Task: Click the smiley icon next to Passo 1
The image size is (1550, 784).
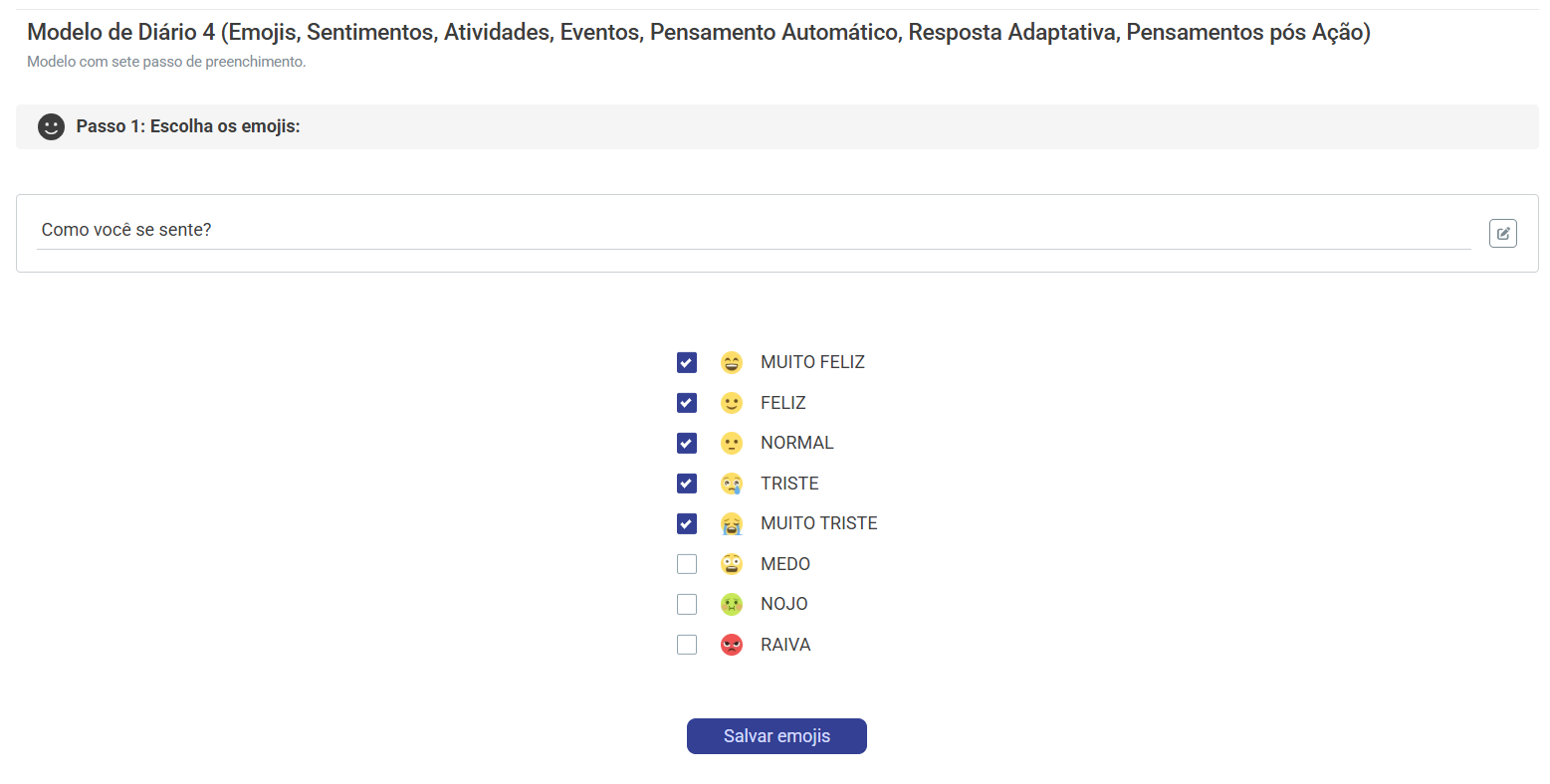Action: click(51, 126)
